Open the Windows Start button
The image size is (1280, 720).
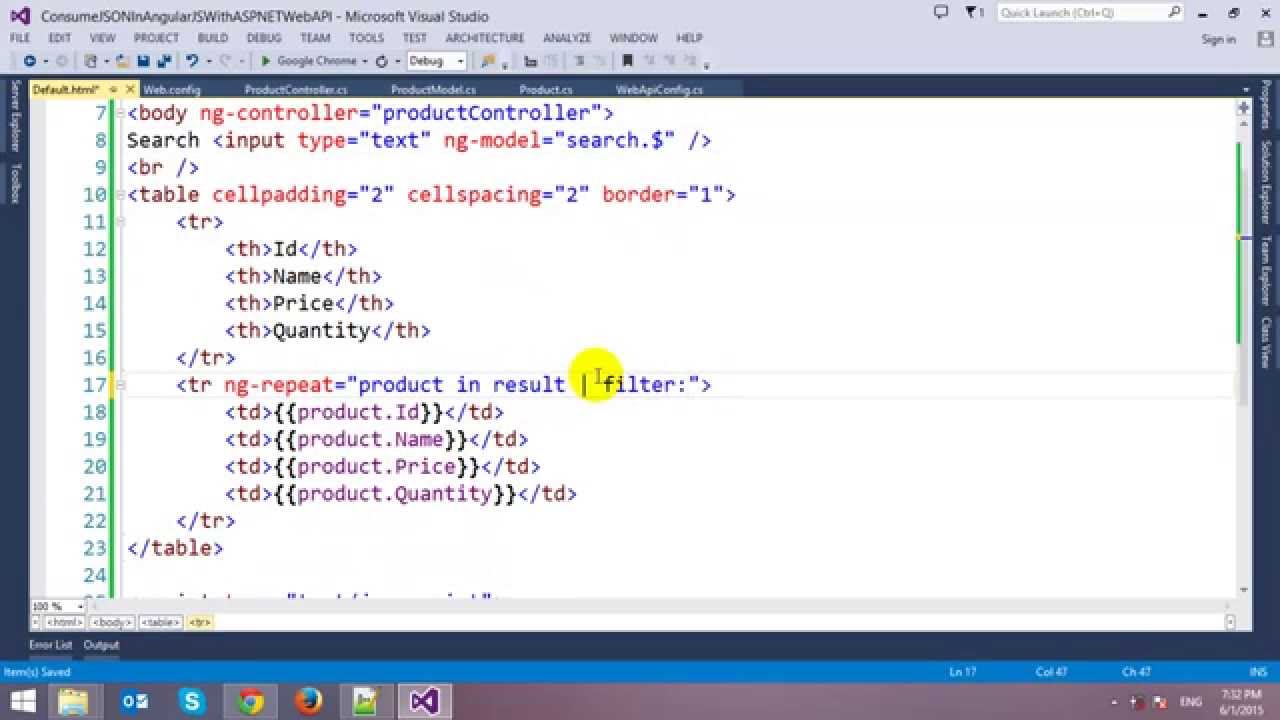23,701
